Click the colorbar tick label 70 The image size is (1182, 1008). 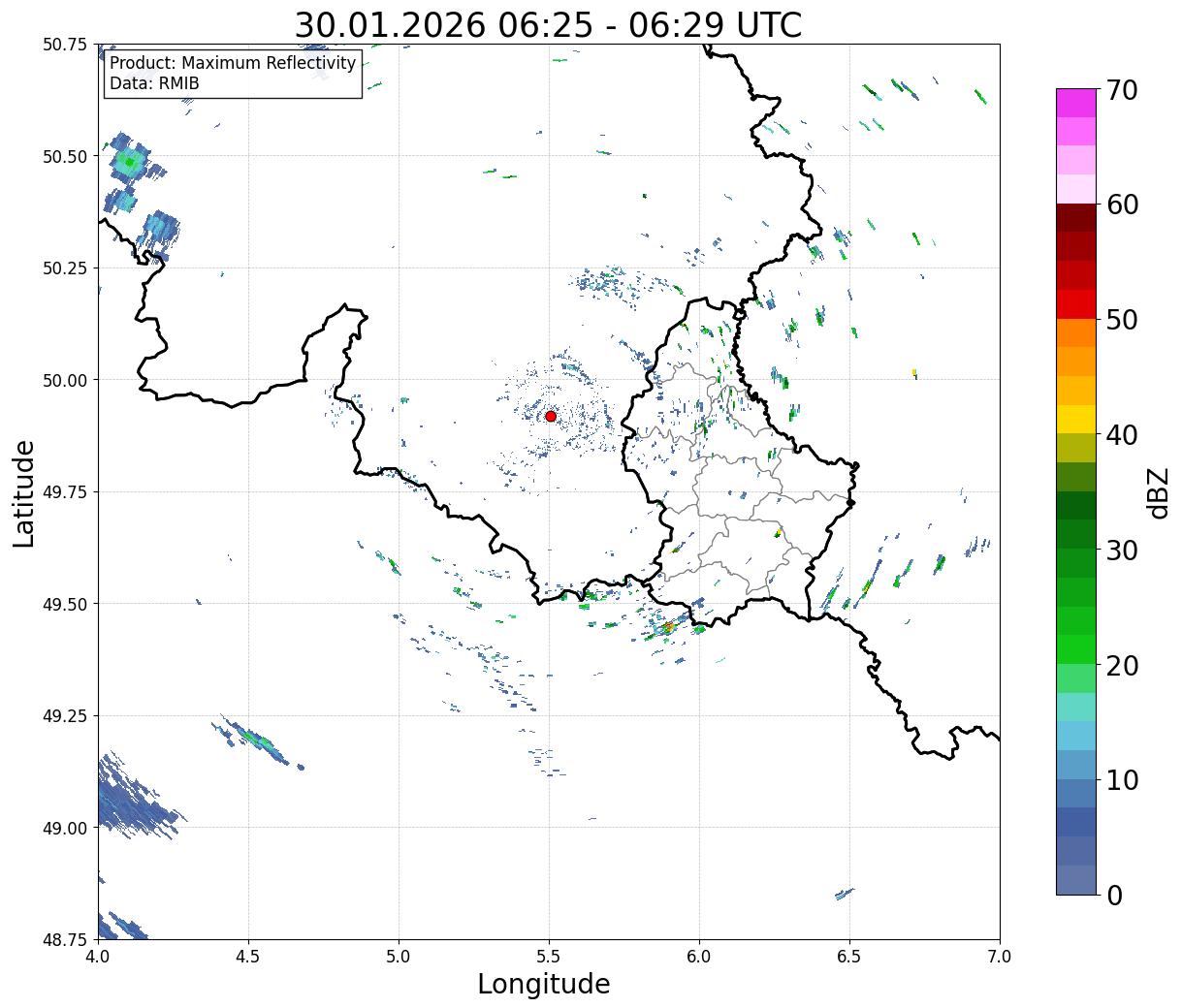click(1123, 90)
